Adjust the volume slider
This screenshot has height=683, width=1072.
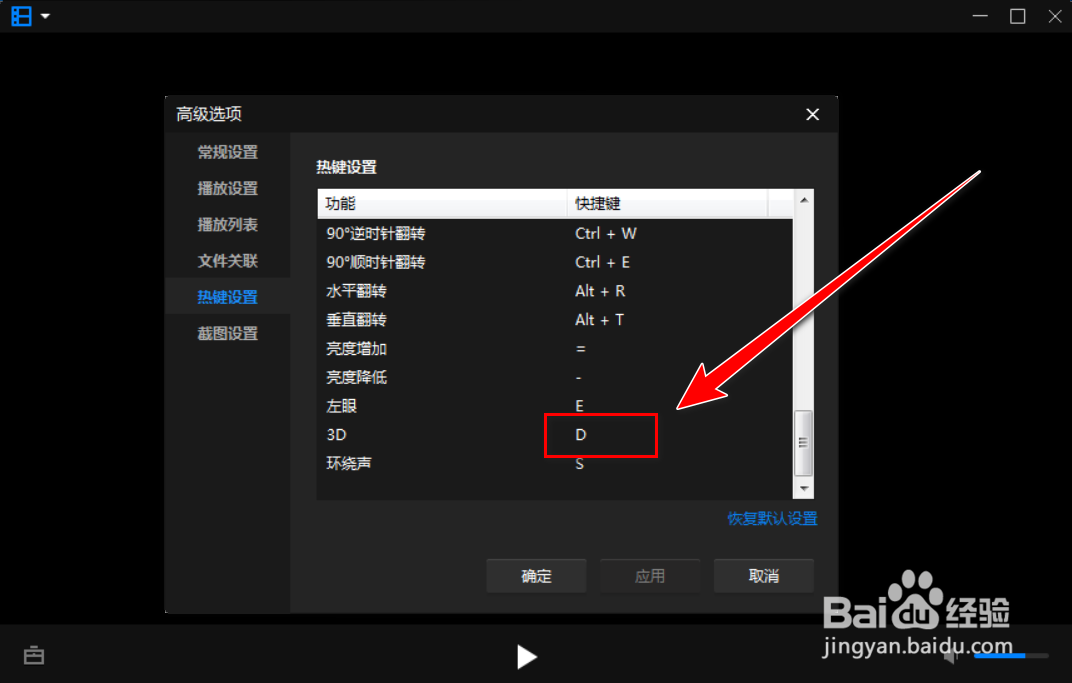[1010, 656]
